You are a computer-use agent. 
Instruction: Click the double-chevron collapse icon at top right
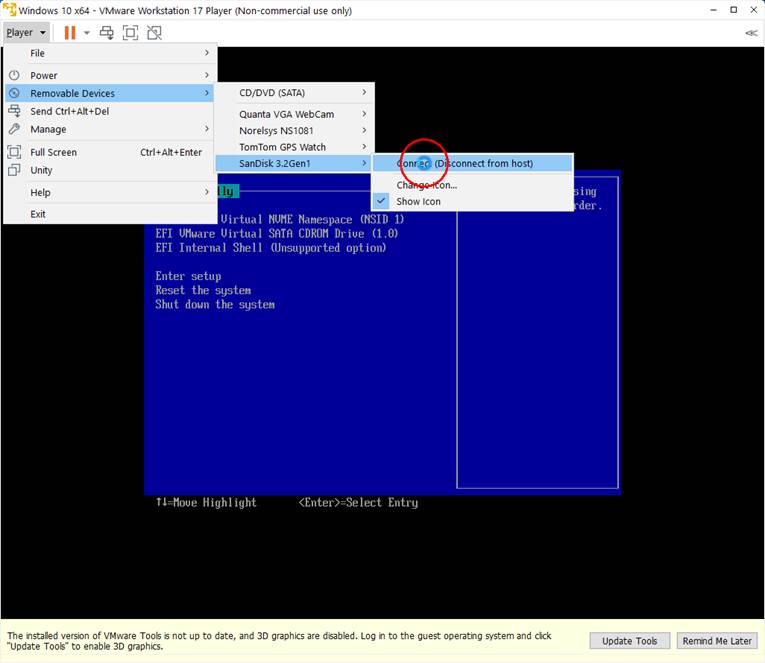point(751,33)
